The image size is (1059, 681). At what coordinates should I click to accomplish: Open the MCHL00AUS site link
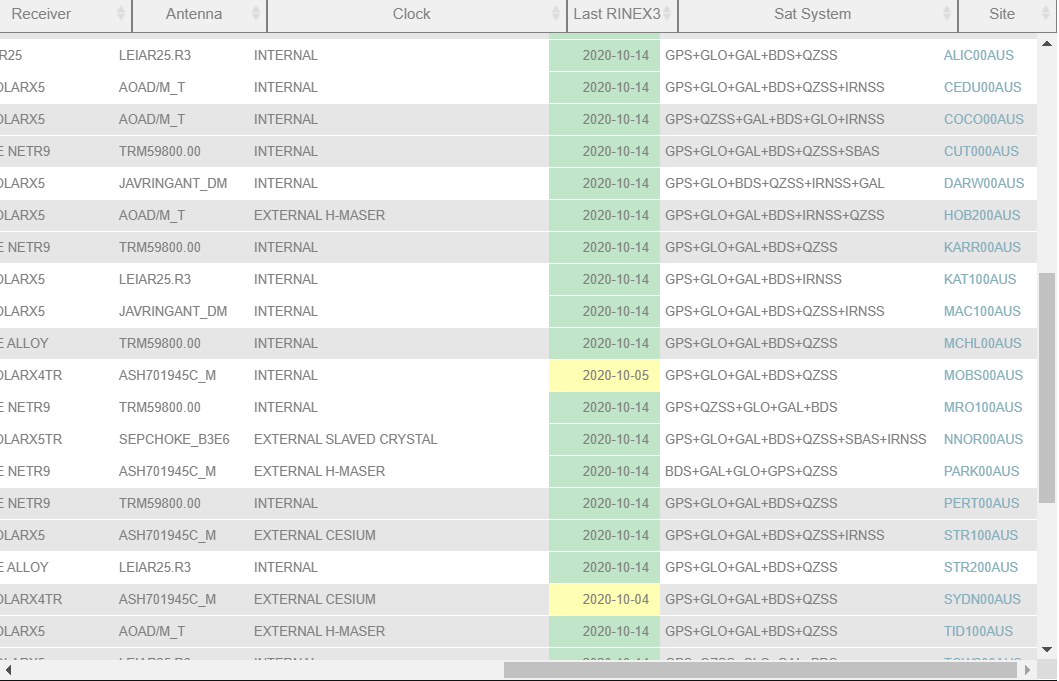click(x=983, y=343)
